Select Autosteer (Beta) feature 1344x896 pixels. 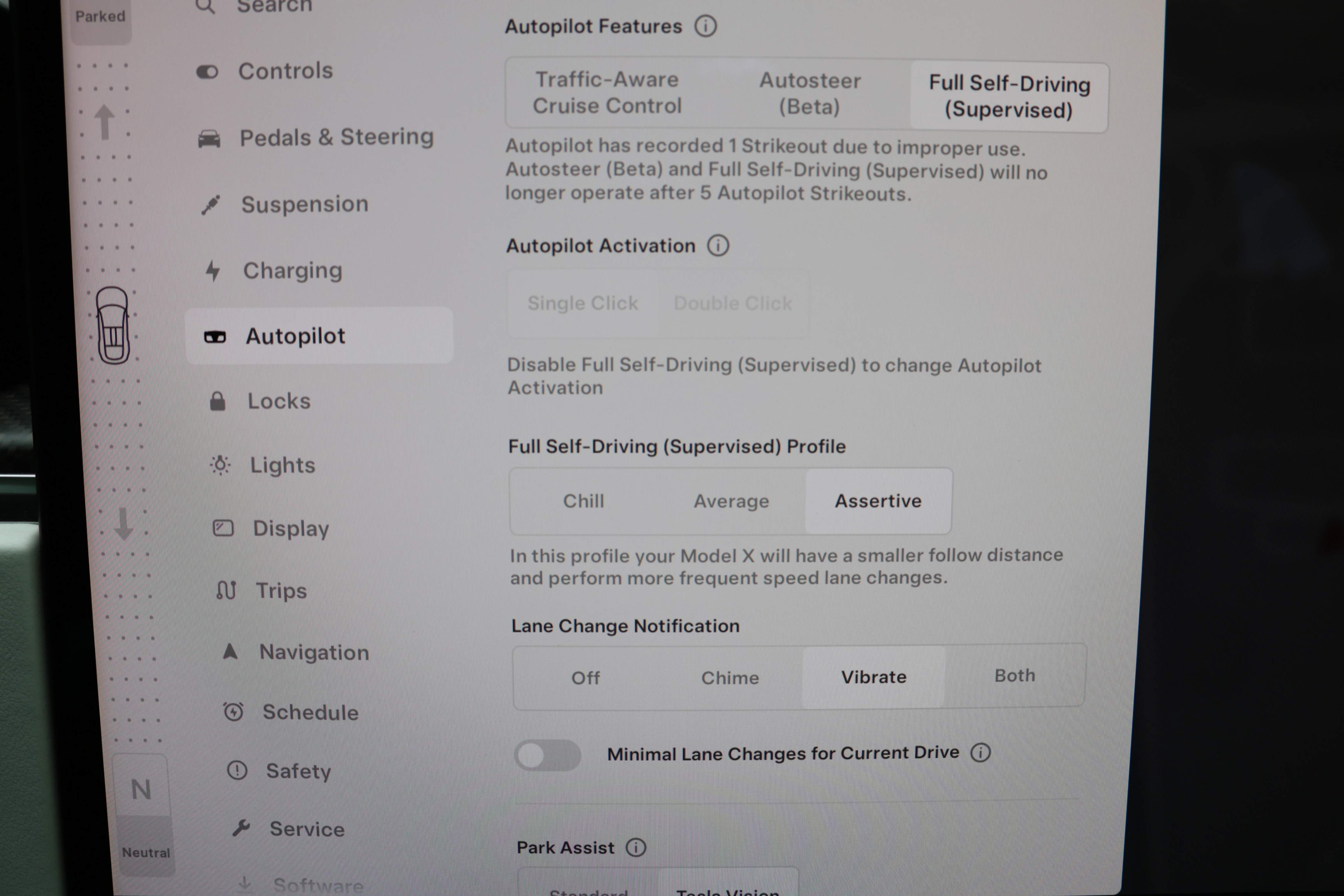tap(809, 94)
